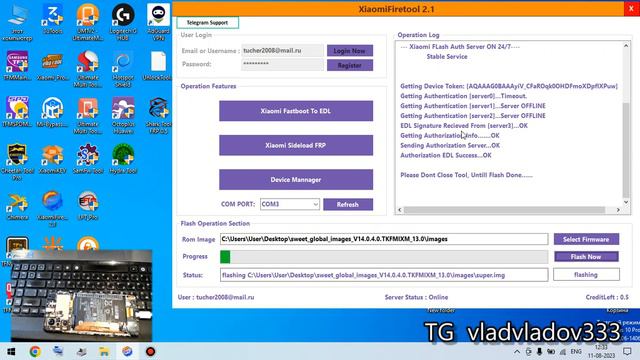
Task: Click Operation Log horizontal scrollbar left arrow
Action: coord(400,210)
